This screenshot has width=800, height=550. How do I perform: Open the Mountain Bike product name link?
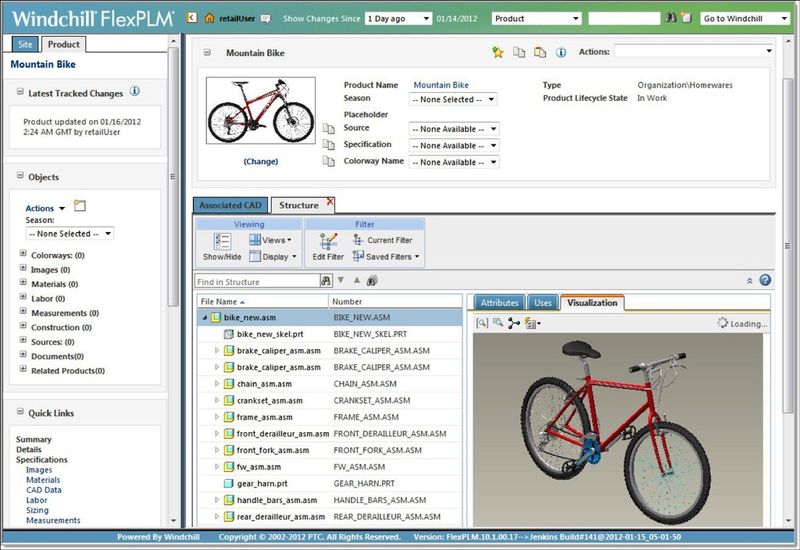pos(441,85)
